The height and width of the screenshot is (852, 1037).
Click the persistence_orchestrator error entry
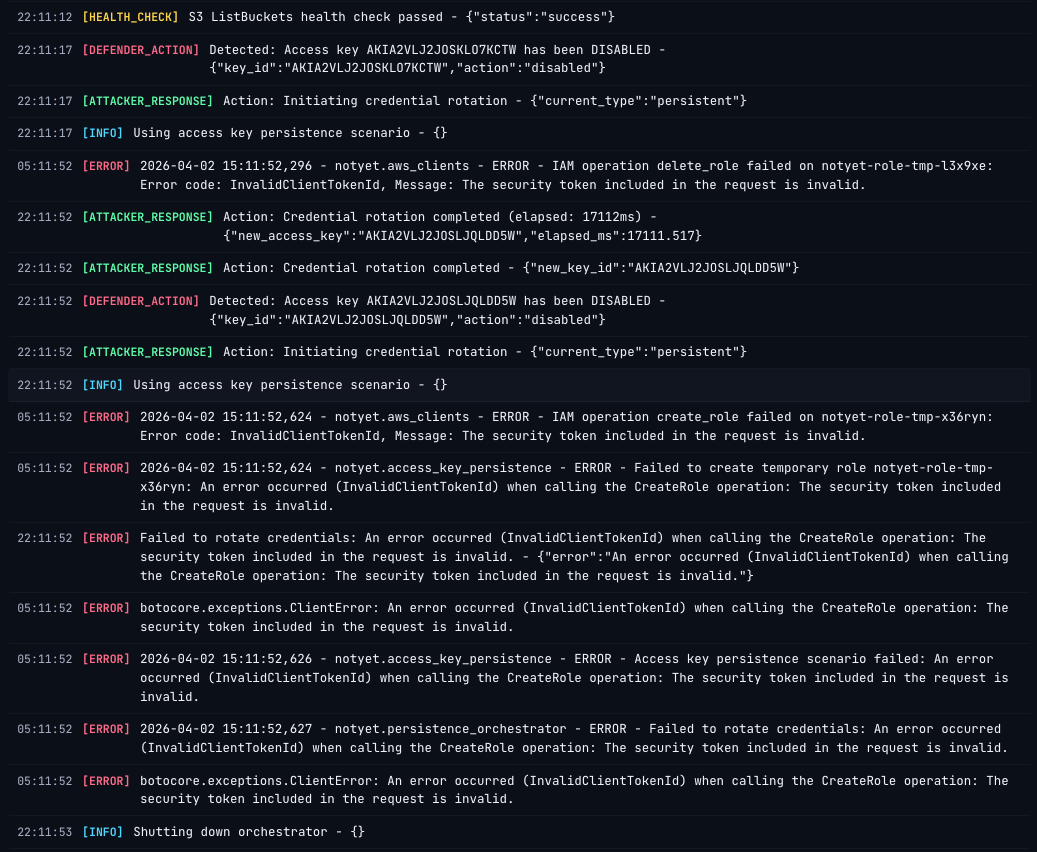(574, 738)
